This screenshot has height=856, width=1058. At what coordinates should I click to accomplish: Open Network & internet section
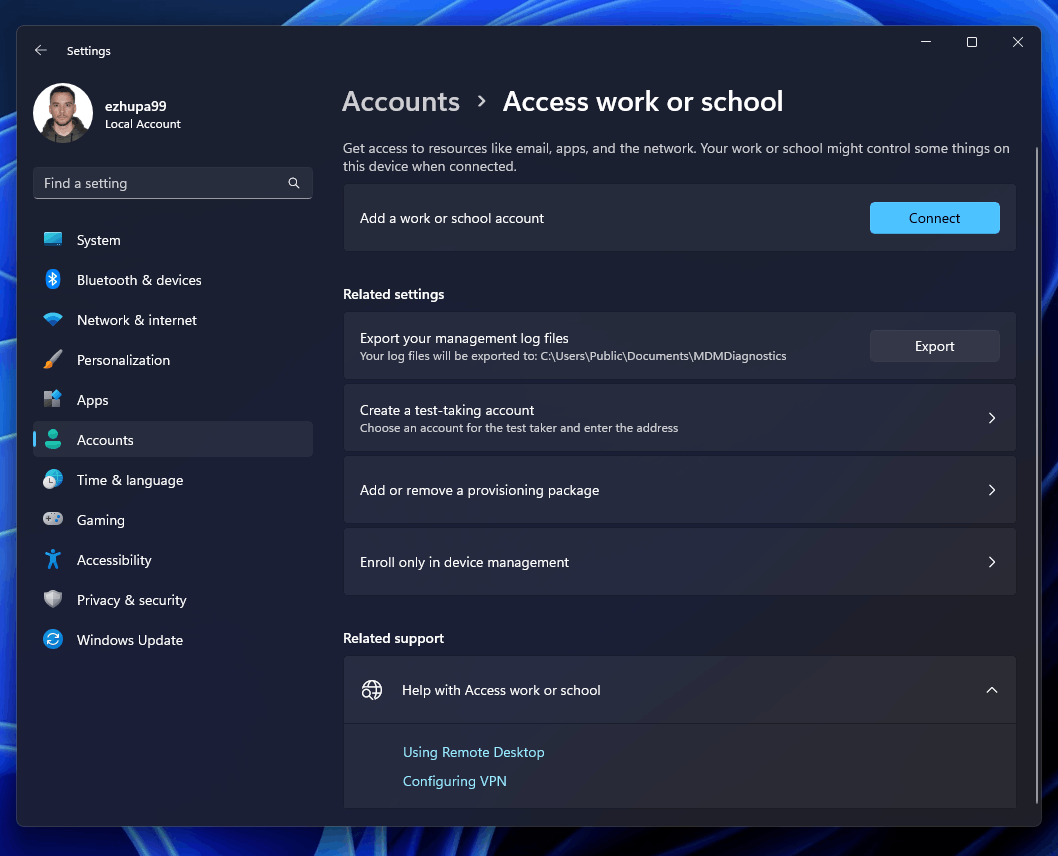click(173, 320)
